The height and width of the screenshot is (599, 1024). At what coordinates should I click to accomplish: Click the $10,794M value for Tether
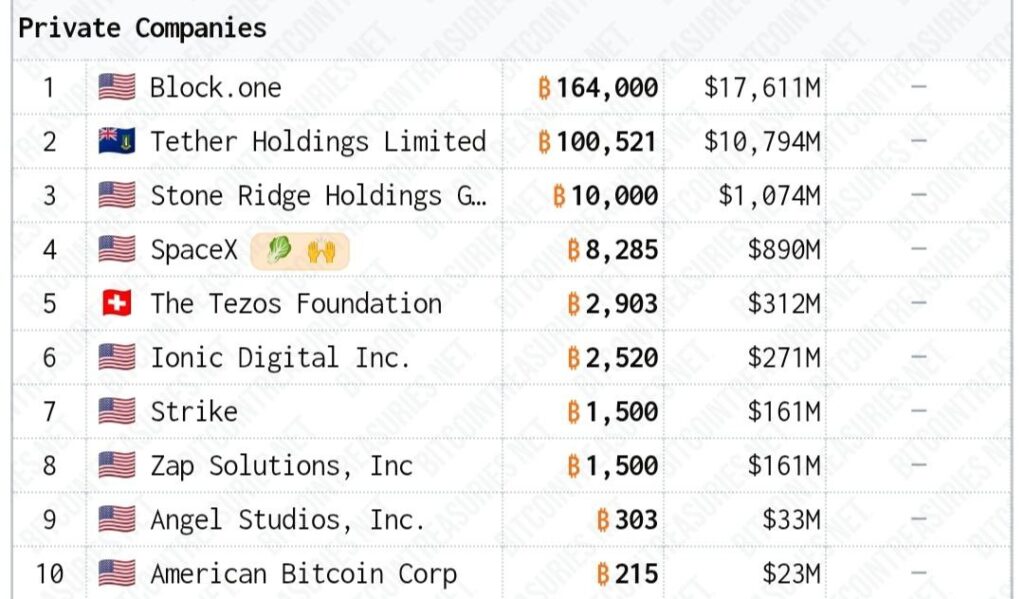tap(762, 142)
